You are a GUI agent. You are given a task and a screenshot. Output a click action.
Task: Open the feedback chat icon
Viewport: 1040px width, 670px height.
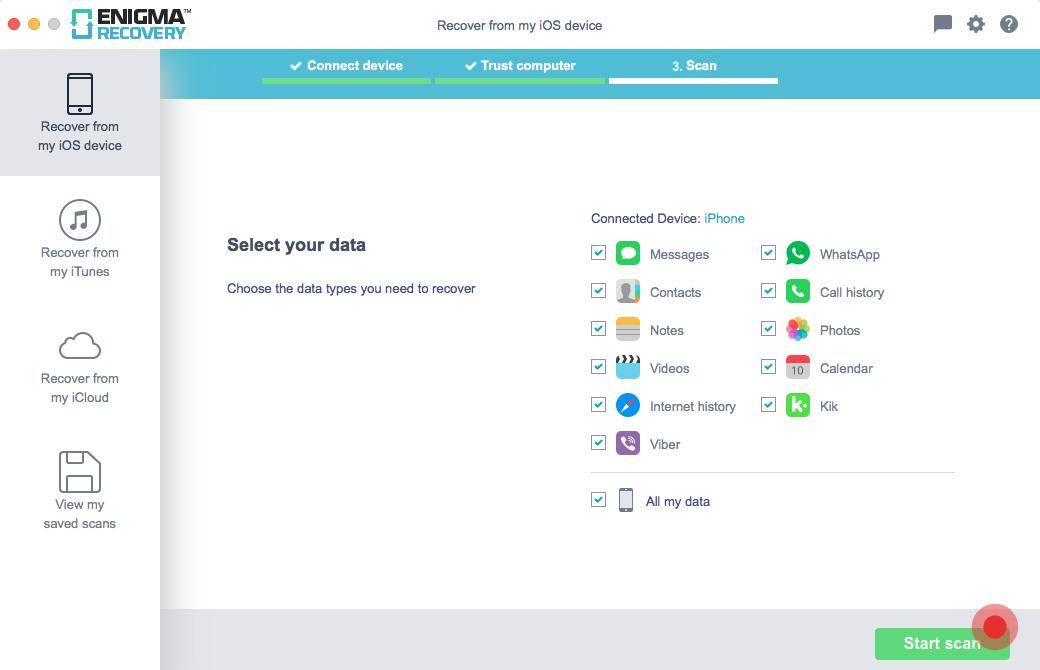point(942,25)
